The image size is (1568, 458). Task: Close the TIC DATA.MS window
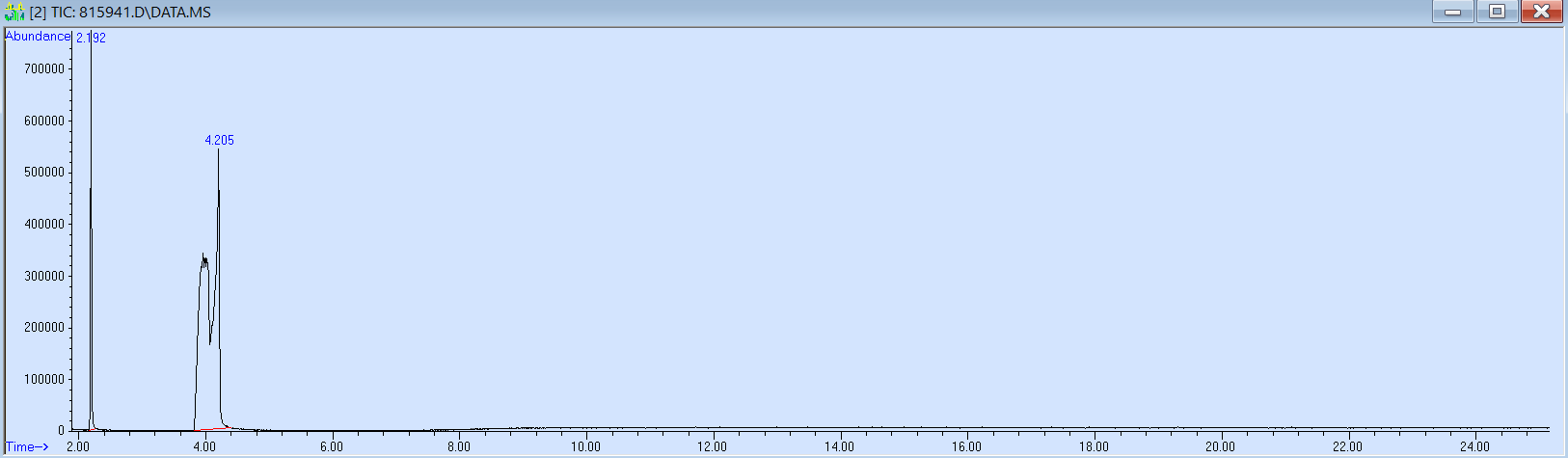1541,12
